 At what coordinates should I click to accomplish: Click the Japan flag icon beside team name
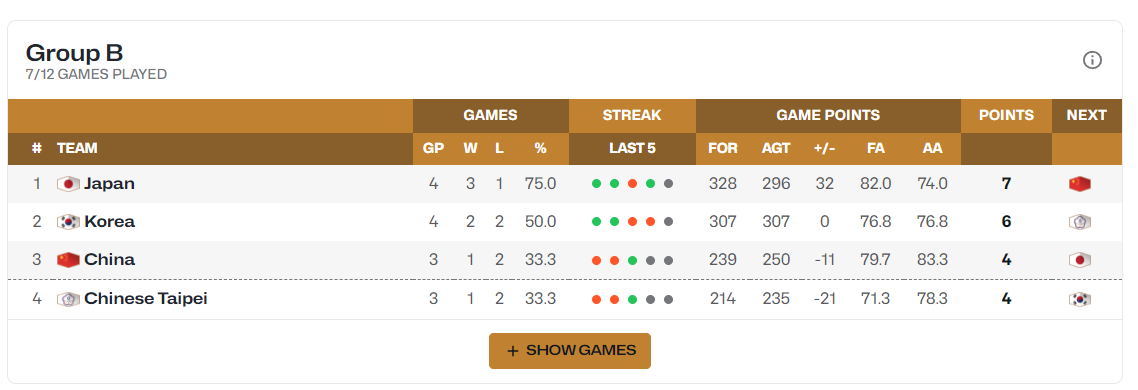[x=68, y=184]
